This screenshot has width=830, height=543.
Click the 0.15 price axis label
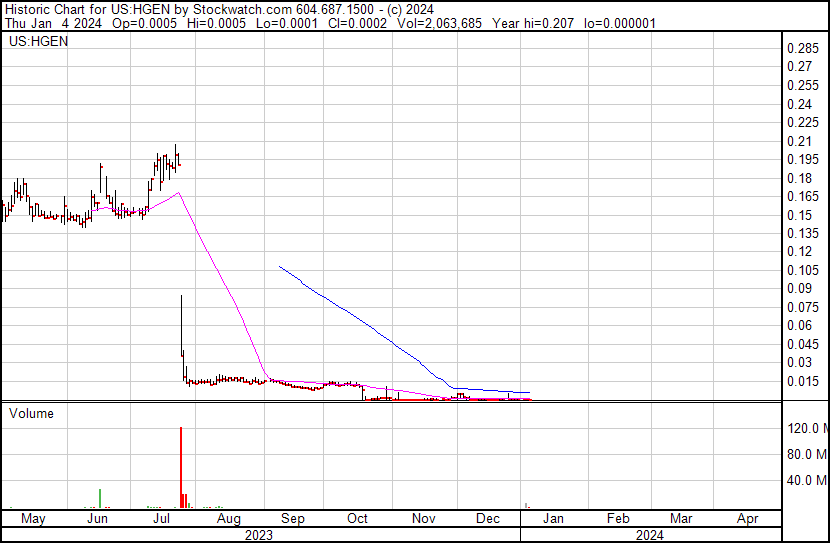(x=800, y=215)
